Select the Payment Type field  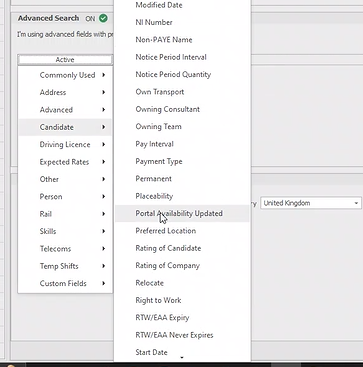coord(182,161)
